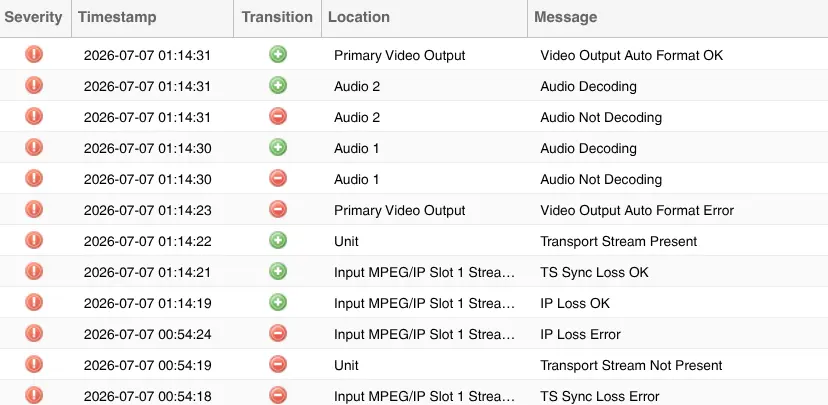Screen dimensions: 828x405
Task: Select message 'TS Sync Loss Error'
Action: tap(600, 397)
